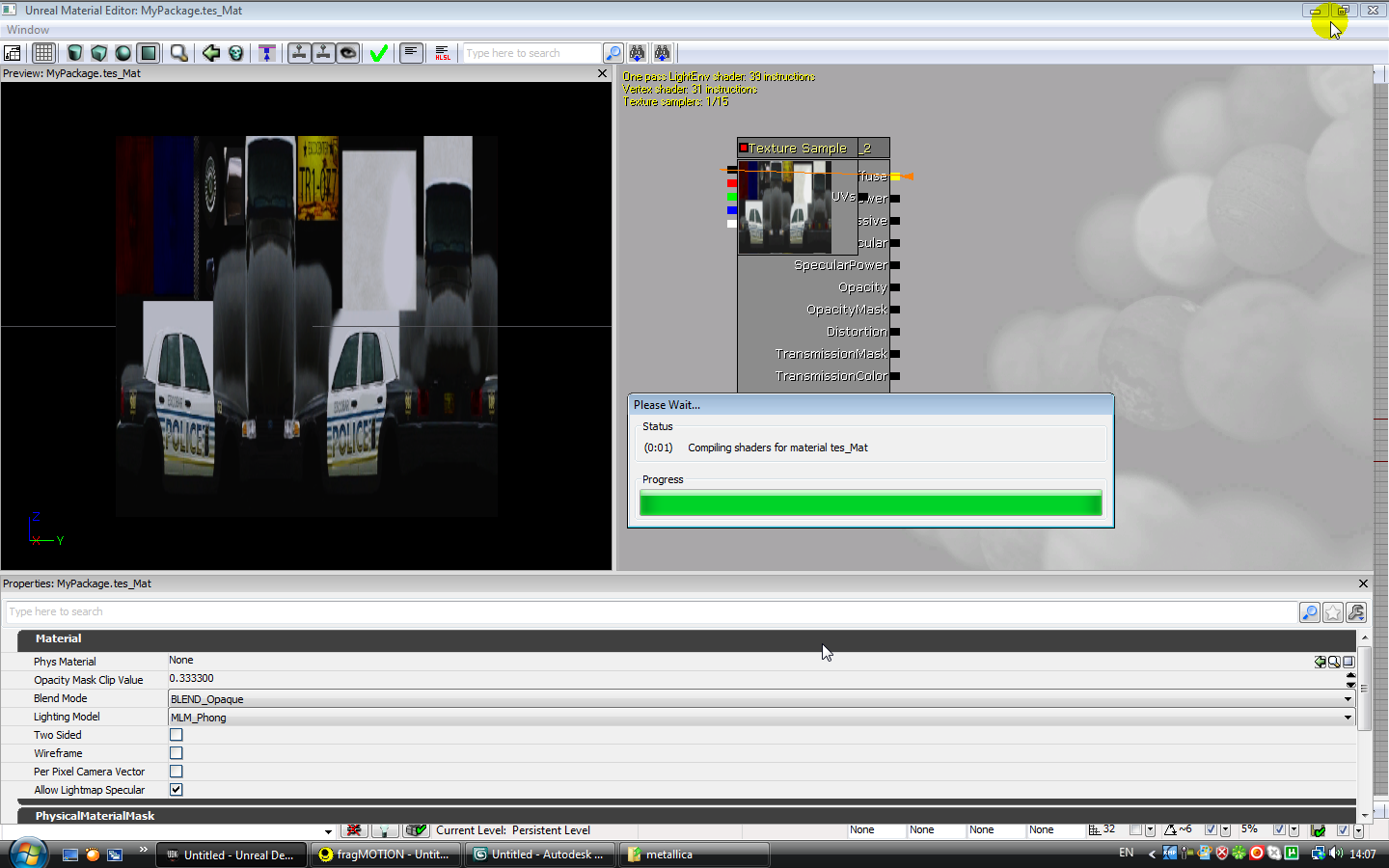Select the cube preview primitive
Screen dimensions: 1389x868
[98, 53]
